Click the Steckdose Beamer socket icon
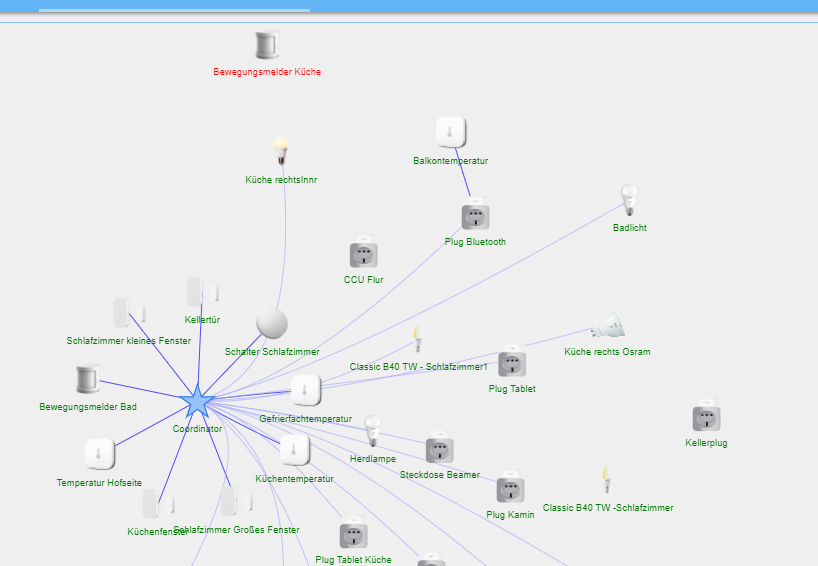This screenshot has width=818, height=566. tap(439, 447)
